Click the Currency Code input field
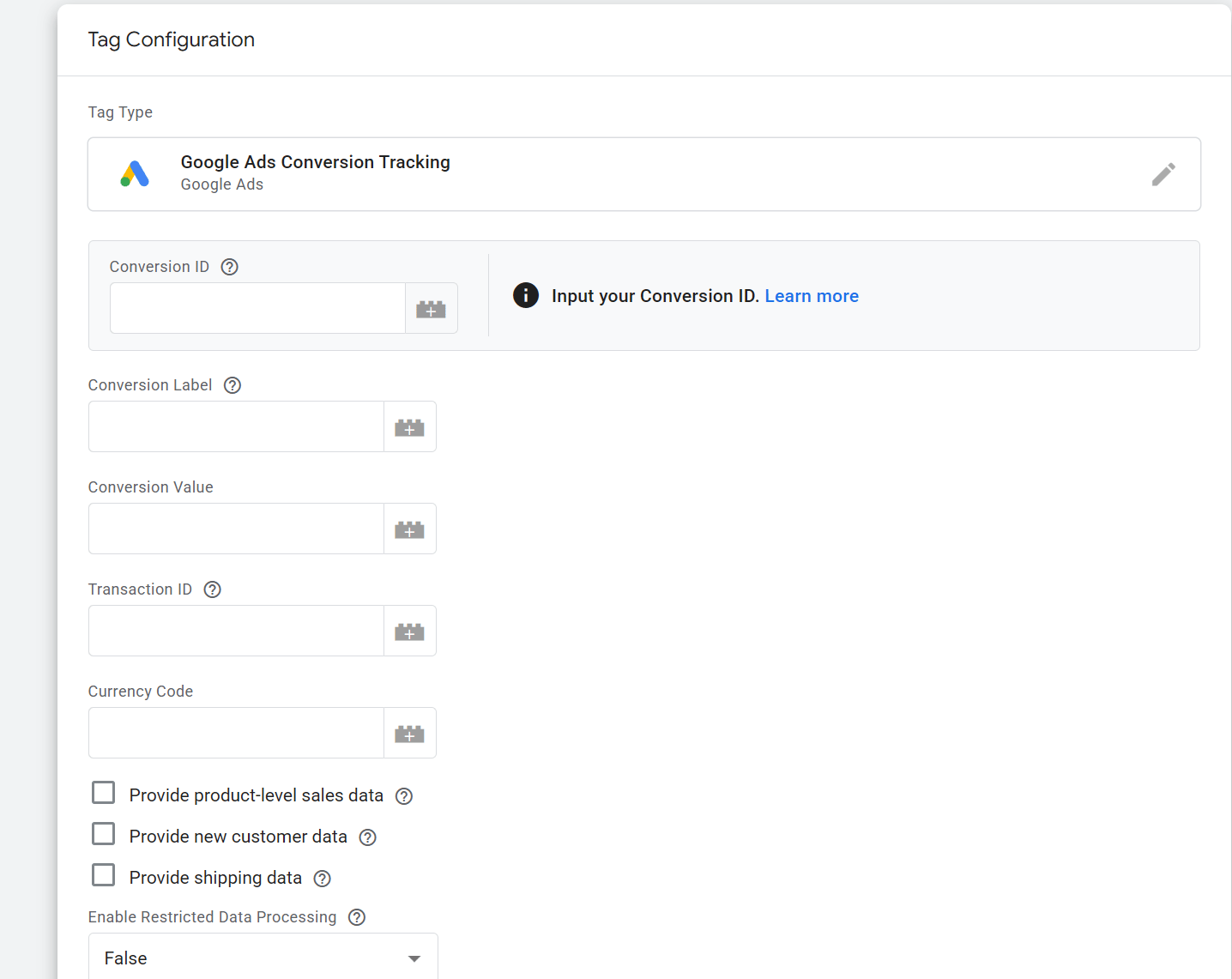1232x979 pixels. (x=236, y=734)
